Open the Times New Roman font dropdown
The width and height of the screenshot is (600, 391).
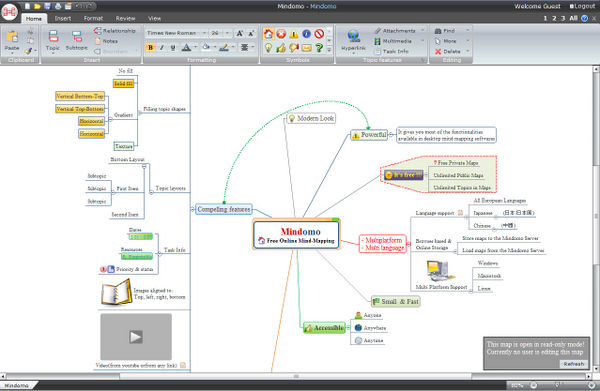point(204,33)
